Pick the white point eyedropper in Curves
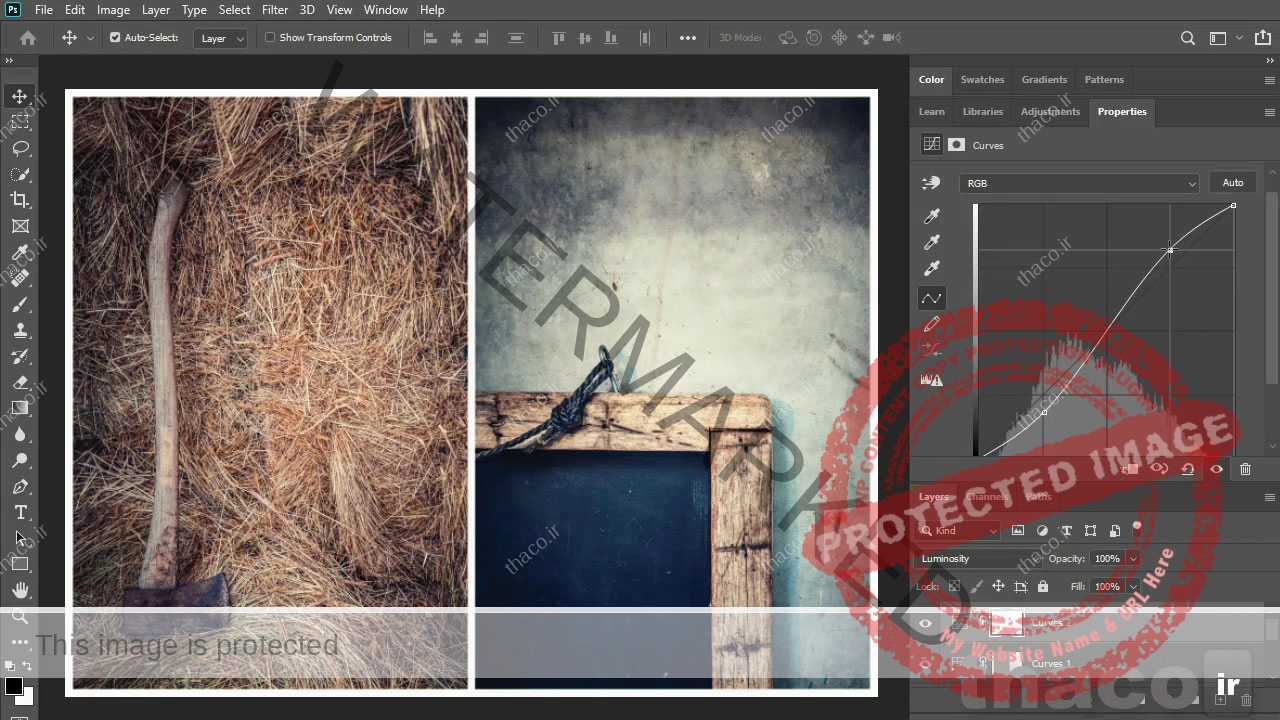This screenshot has height=720, width=1280. pos(932,268)
